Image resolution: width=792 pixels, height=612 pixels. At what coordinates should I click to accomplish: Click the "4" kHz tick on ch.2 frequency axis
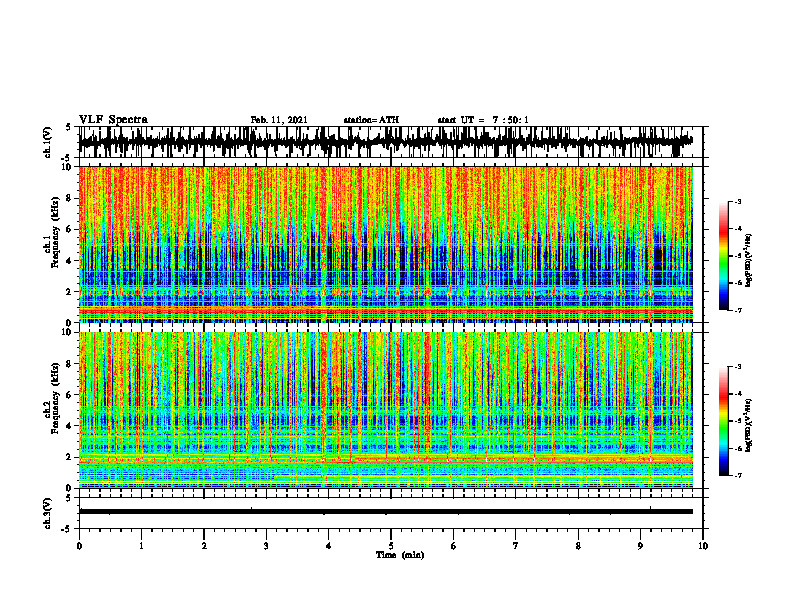(70, 426)
